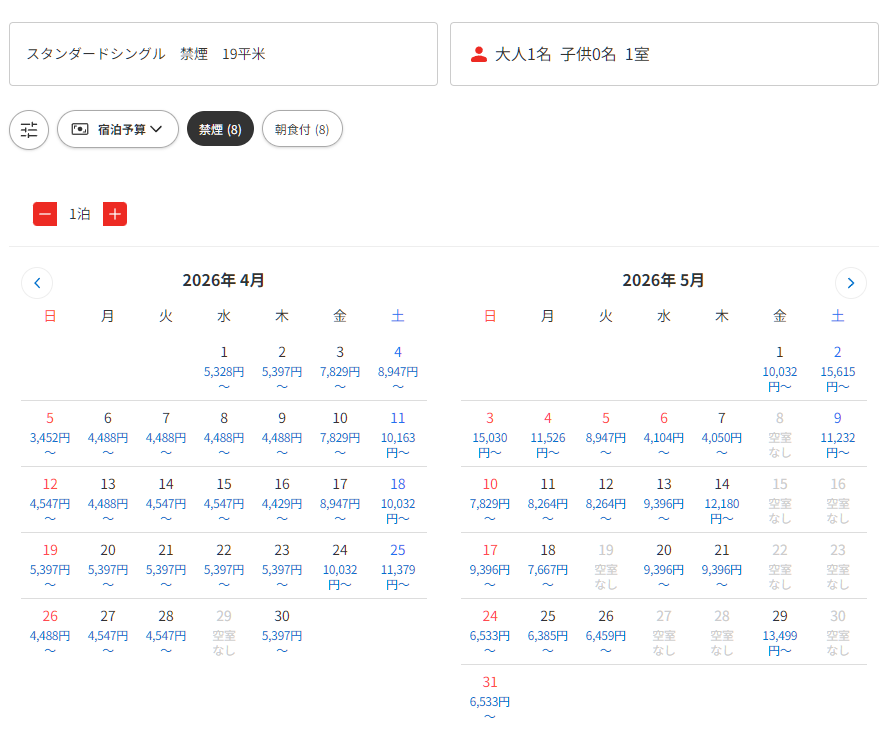891x736 pixels.
Task: Open the filter settings sliders icon
Action: point(29,130)
